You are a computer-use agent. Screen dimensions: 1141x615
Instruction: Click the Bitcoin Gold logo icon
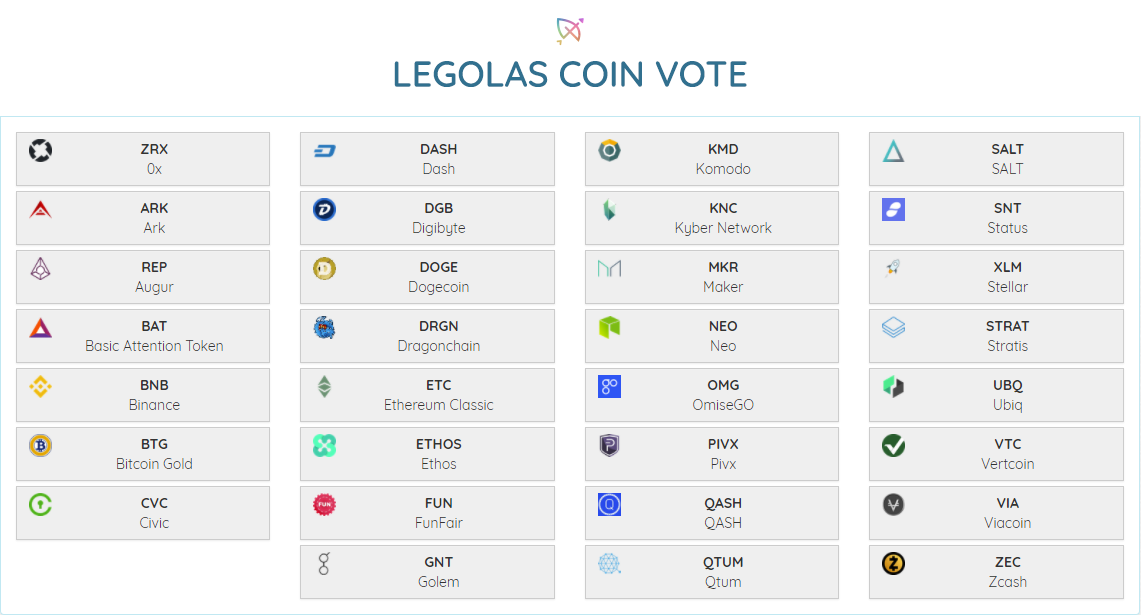pyautogui.click(x=40, y=445)
